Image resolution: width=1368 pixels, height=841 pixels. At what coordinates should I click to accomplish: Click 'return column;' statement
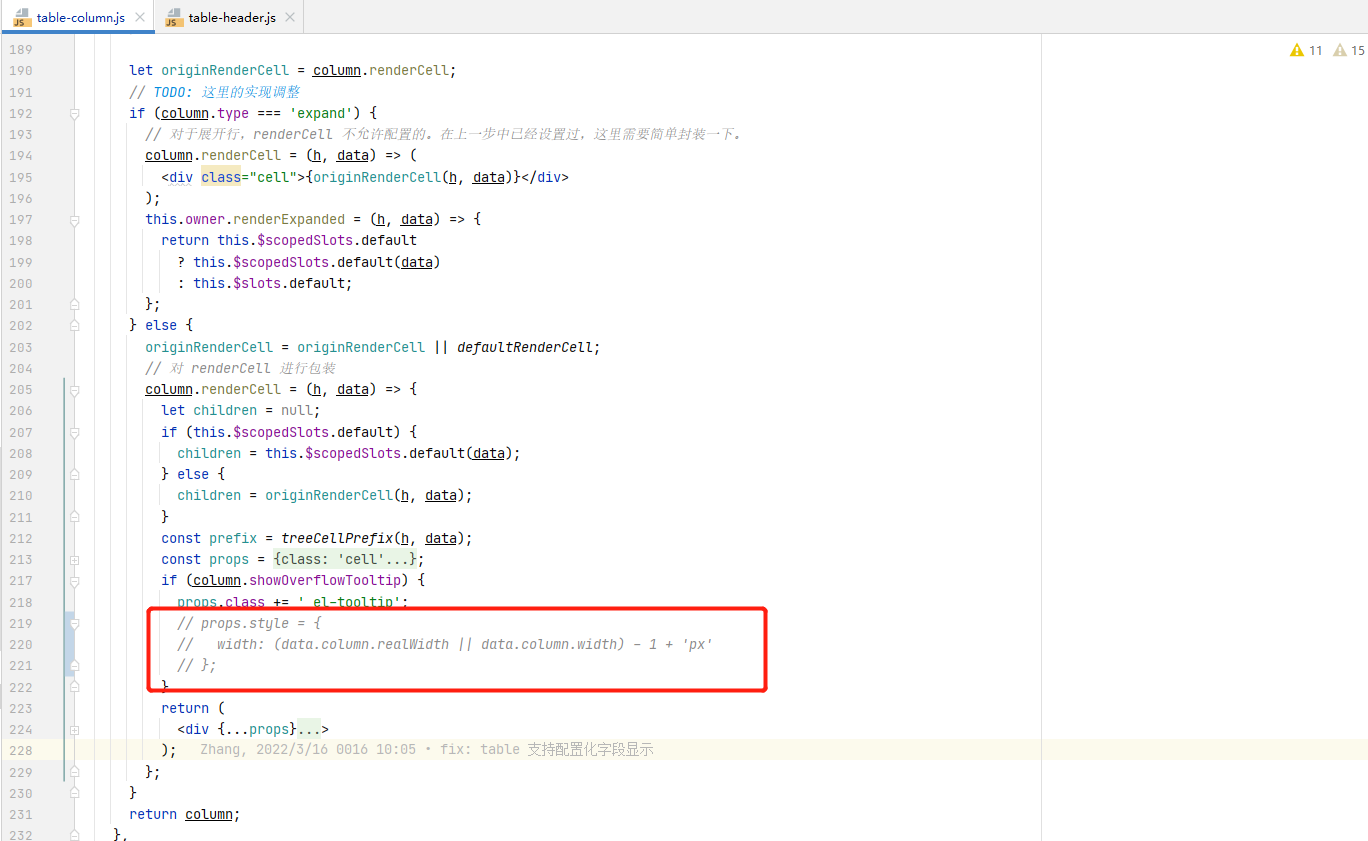185,814
